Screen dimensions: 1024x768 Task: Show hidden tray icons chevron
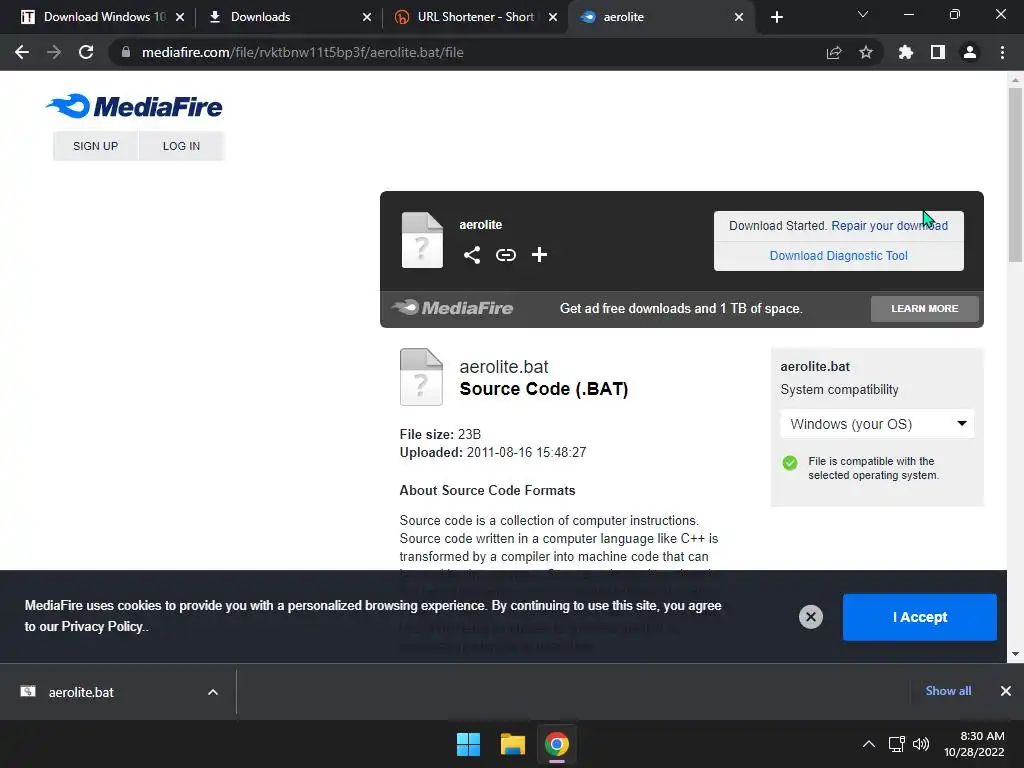point(869,744)
